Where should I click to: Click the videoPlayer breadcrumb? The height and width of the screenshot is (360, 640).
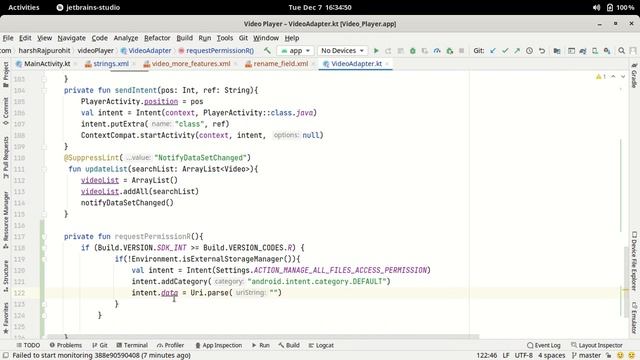[96, 51]
